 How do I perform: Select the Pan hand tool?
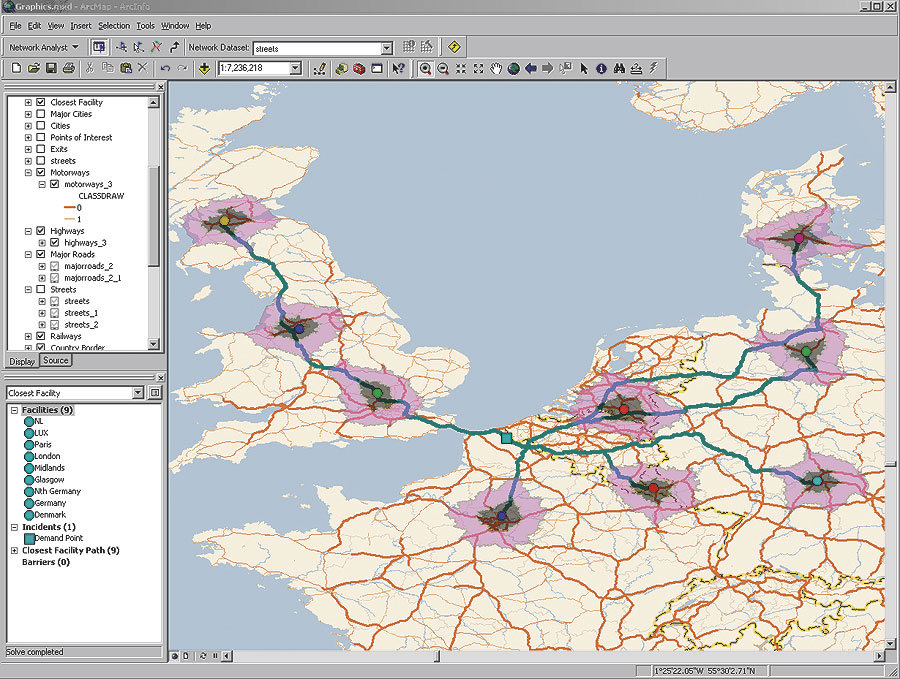click(495, 68)
